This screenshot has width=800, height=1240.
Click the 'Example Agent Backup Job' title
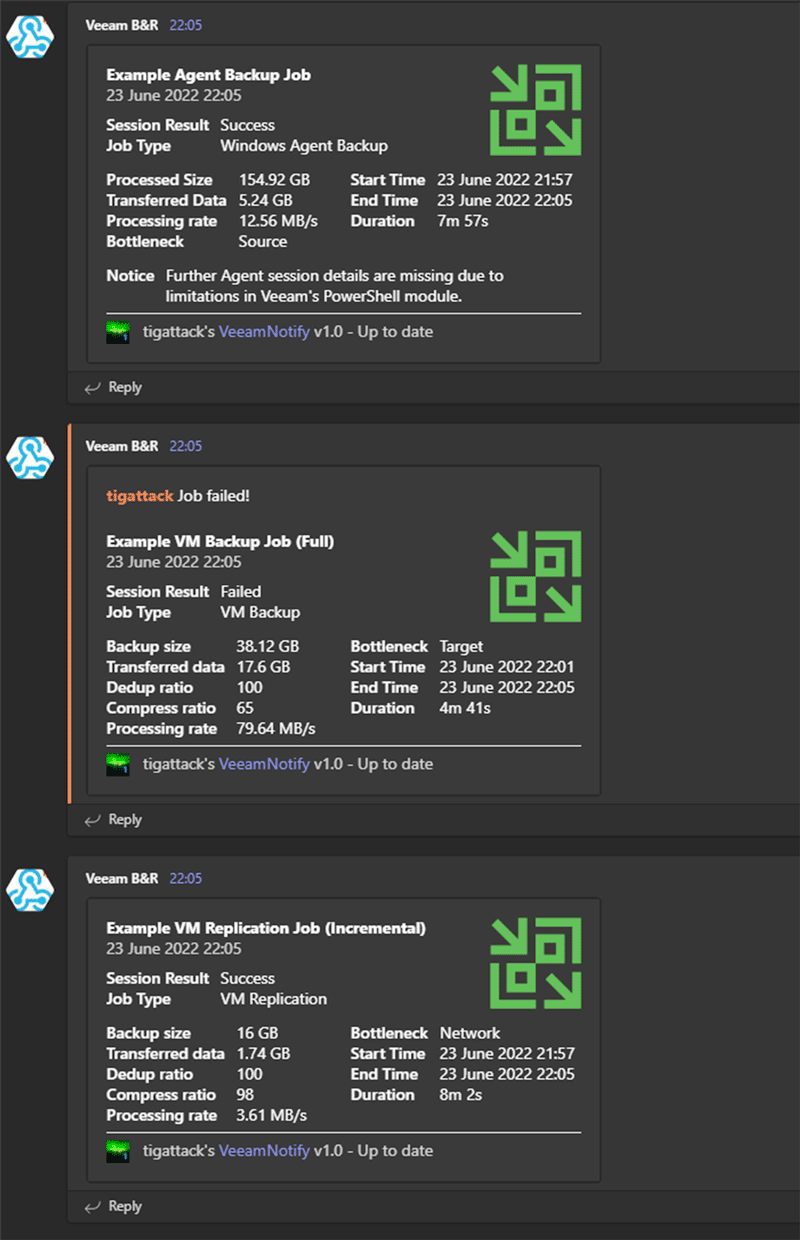click(x=208, y=75)
